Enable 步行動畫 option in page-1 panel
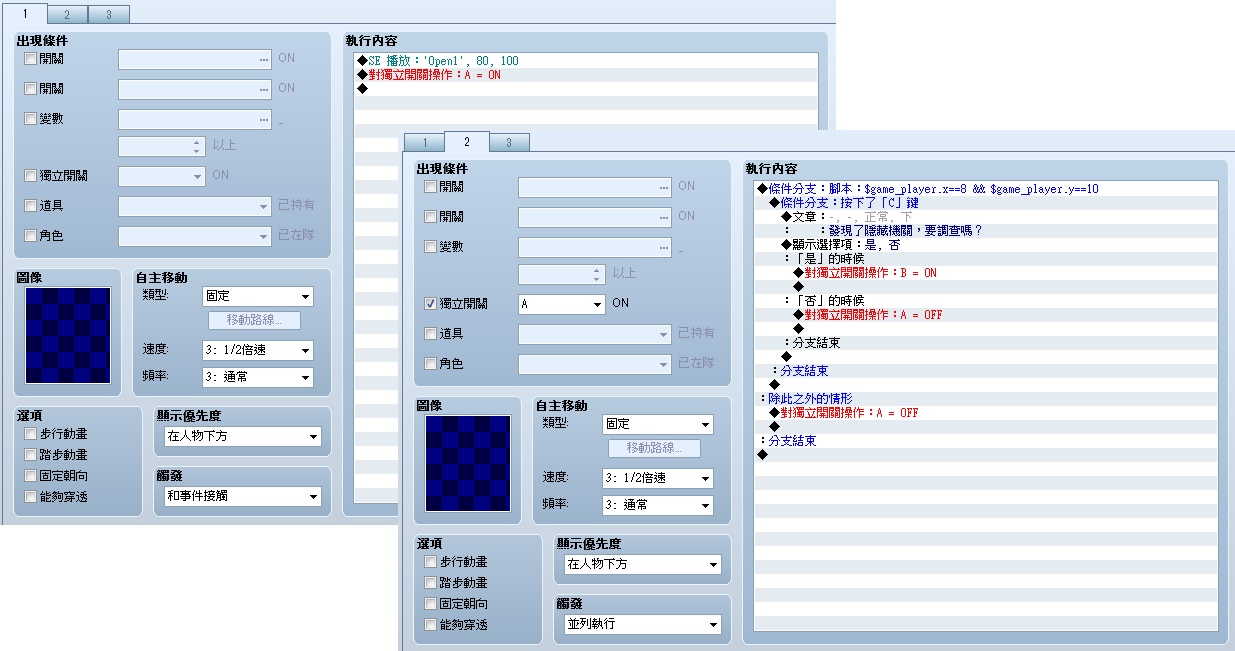 click(31, 434)
